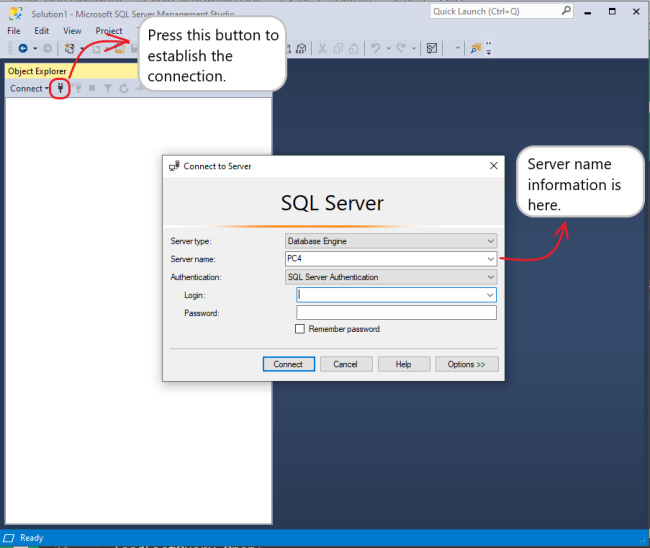Screen dimensions: 650x548
Task: Toggle the Remember password checkbox
Action: tap(300, 329)
